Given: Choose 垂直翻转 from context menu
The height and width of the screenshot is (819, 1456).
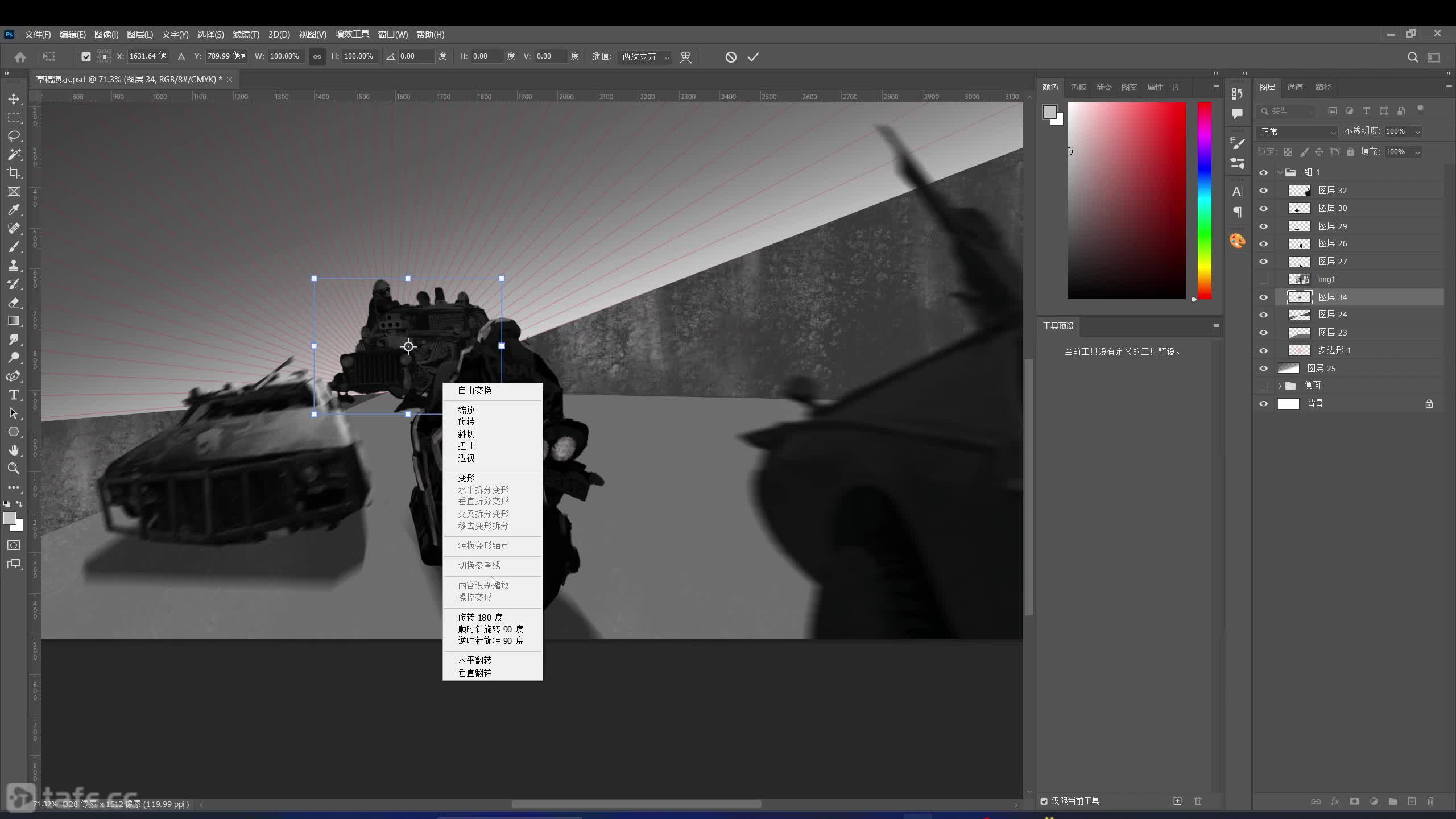Looking at the screenshot, I should click(493, 673).
